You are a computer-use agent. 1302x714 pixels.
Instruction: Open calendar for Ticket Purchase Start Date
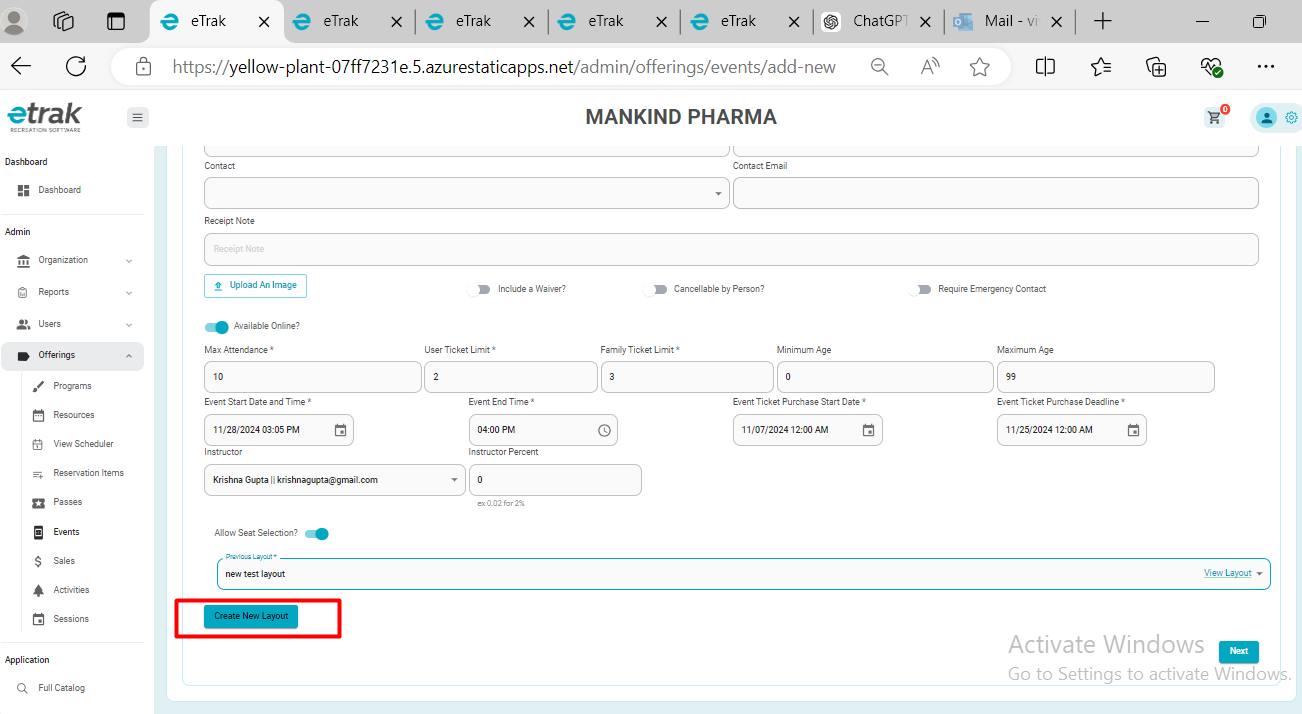(868, 430)
